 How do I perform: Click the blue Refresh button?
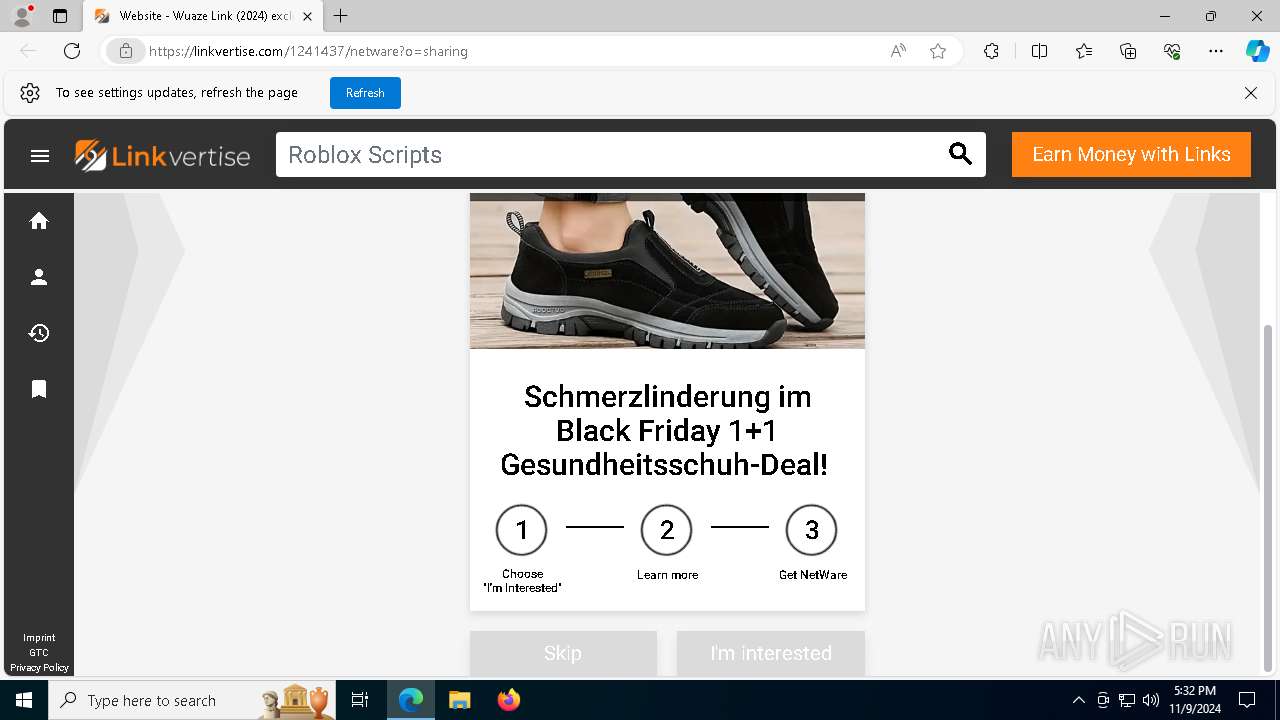(365, 93)
